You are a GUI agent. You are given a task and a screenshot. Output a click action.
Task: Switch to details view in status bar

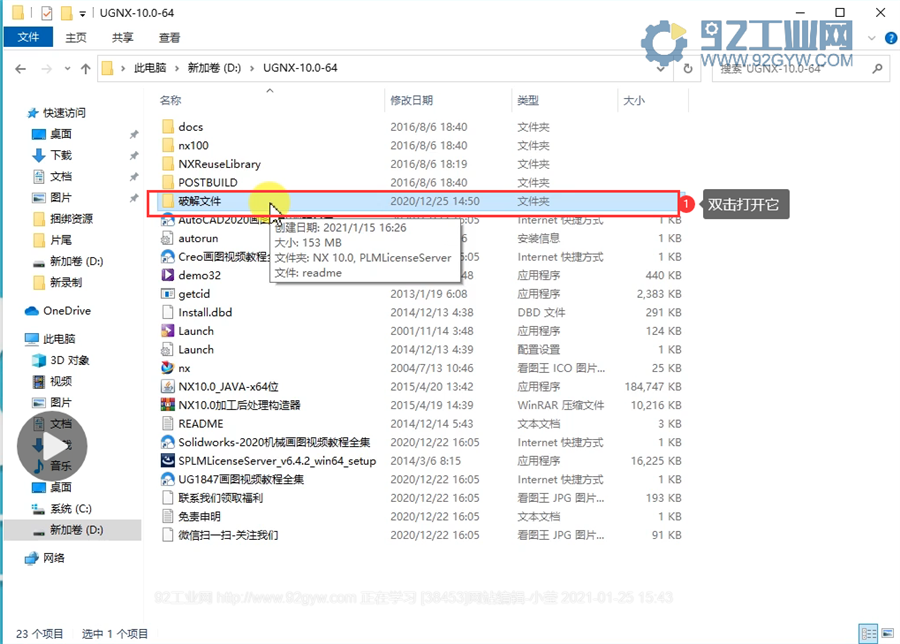click(868, 633)
